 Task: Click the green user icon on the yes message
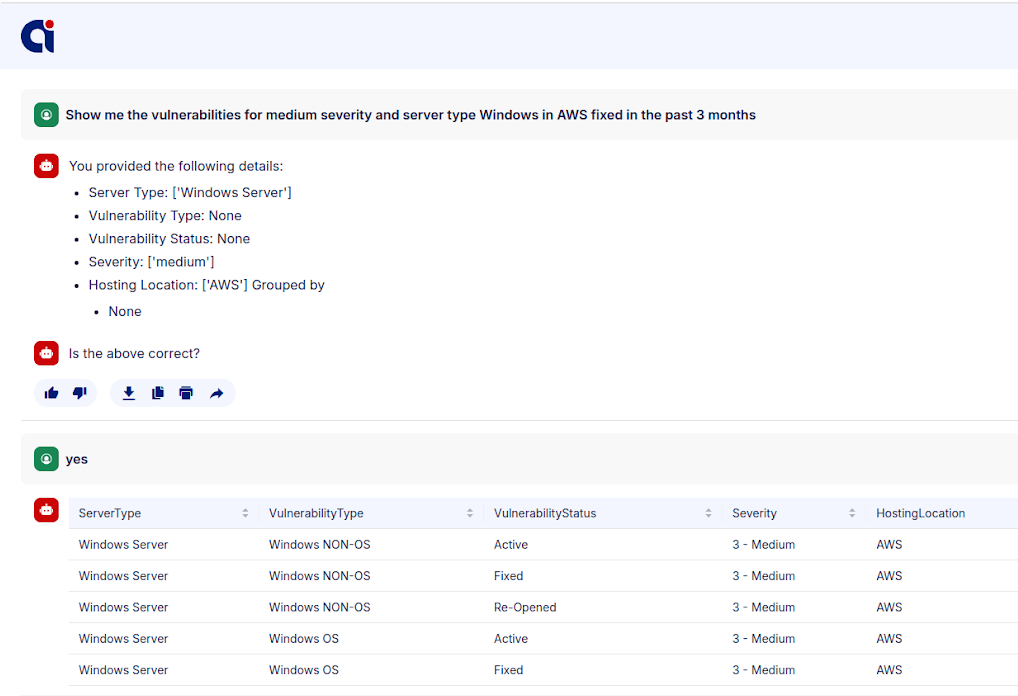(x=46, y=459)
